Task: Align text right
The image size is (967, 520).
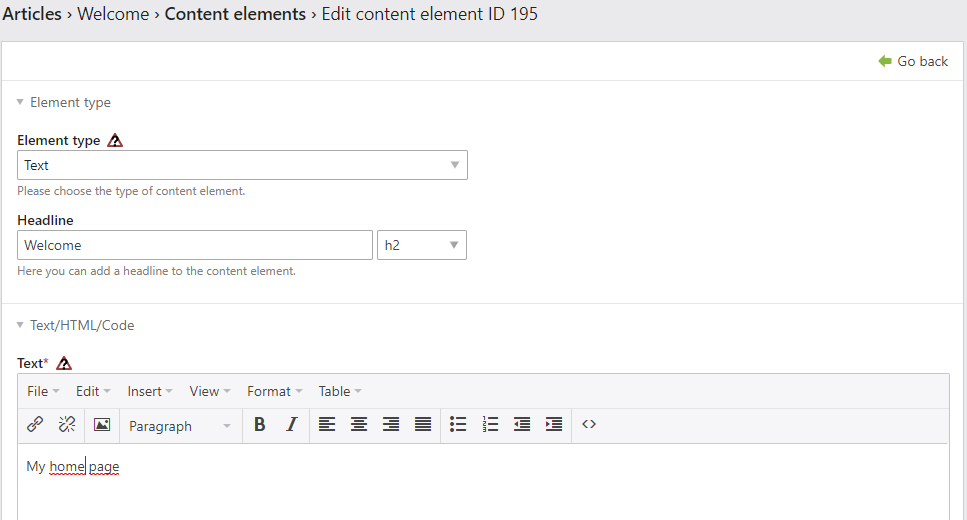Action: [x=391, y=424]
